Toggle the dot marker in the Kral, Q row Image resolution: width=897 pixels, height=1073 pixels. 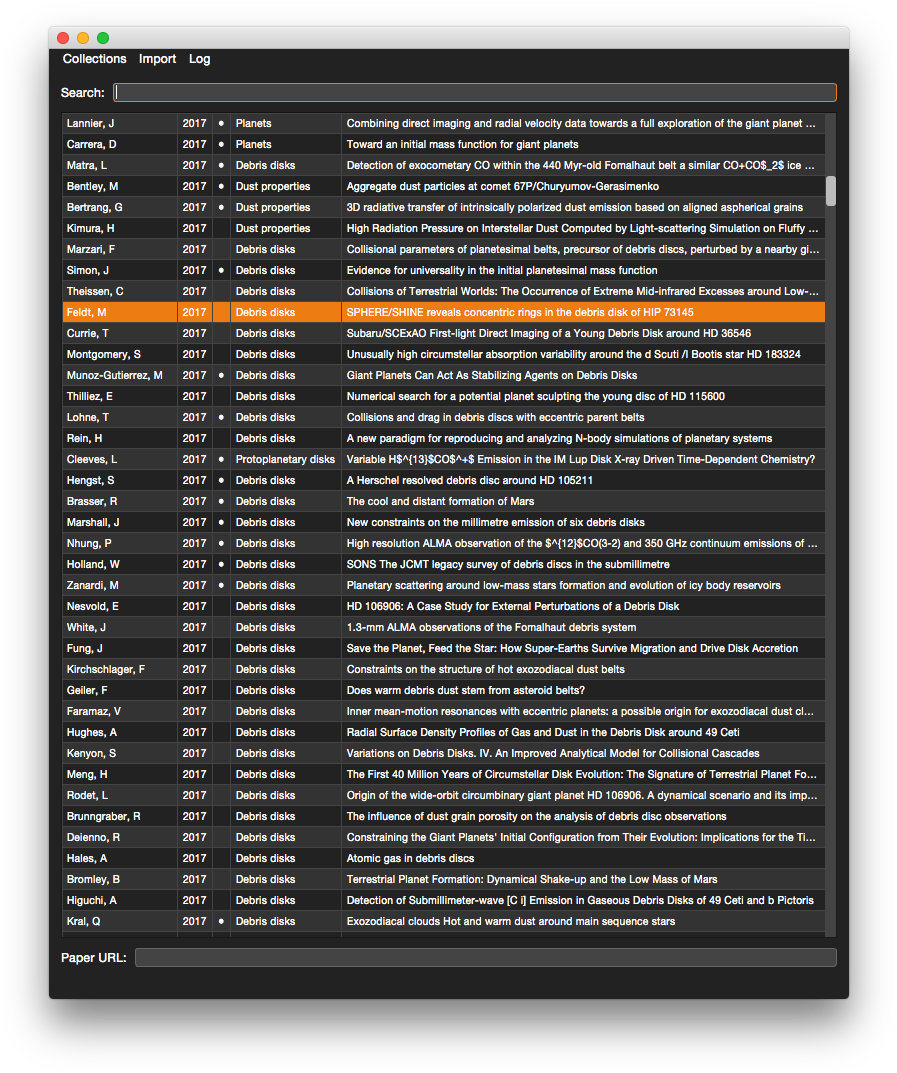[x=221, y=921]
